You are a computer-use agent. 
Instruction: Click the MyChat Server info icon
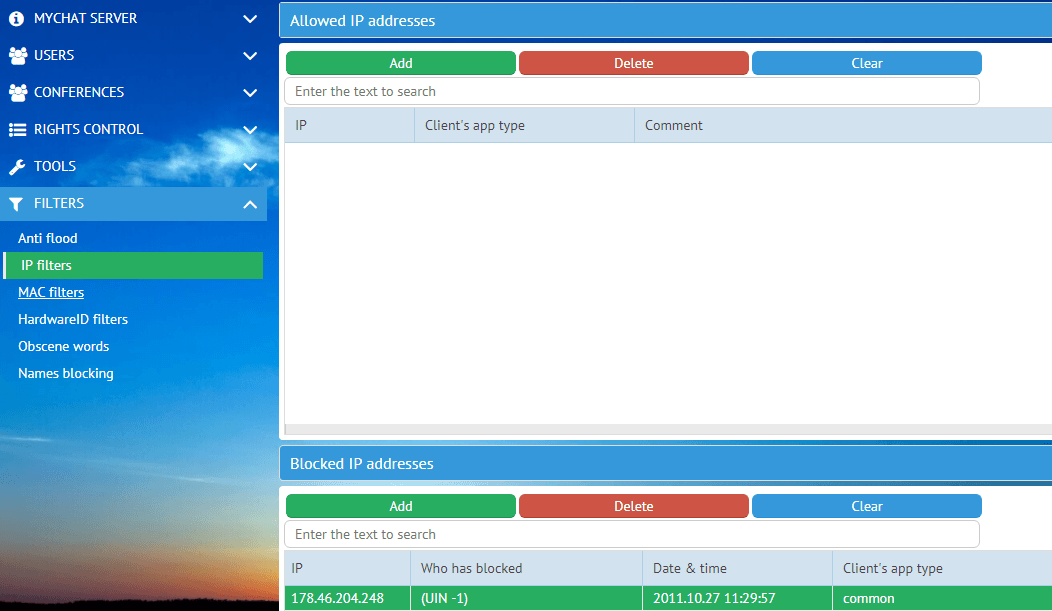tap(16, 18)
